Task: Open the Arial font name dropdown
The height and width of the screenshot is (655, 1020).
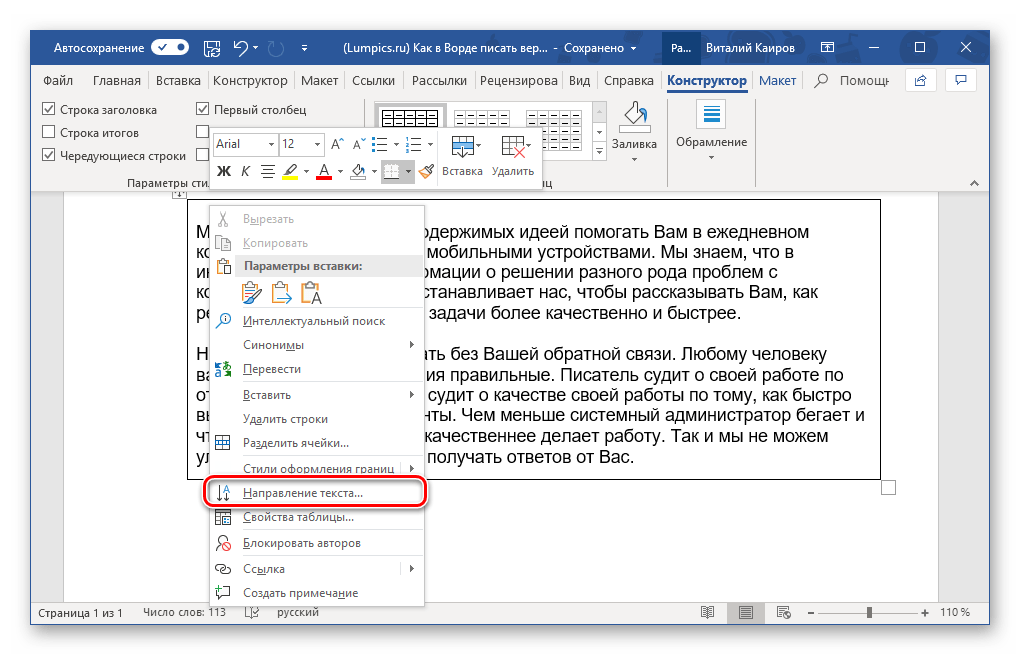Action: [x=245, y=145]
